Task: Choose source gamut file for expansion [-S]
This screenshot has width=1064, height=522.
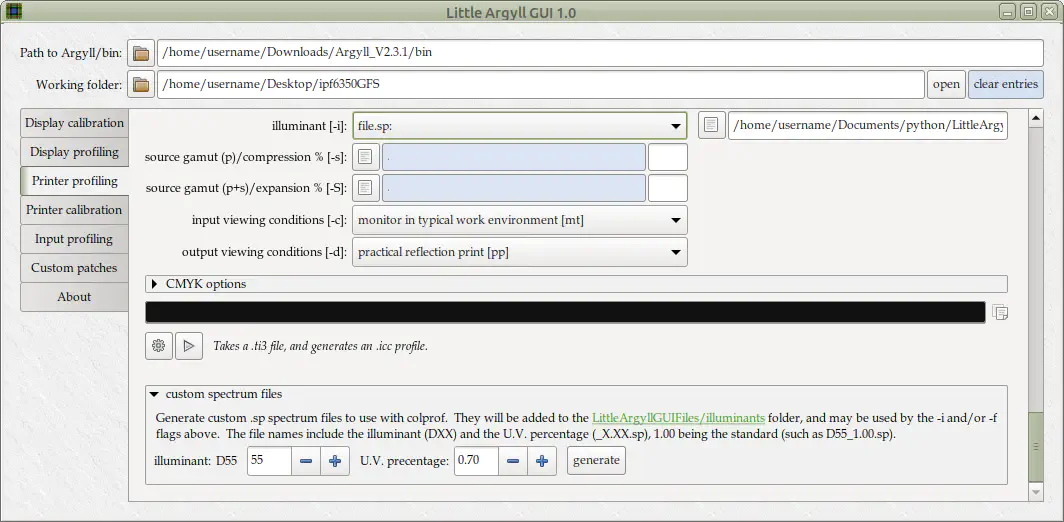Action: pyautogui.click(x=365, y=189)
